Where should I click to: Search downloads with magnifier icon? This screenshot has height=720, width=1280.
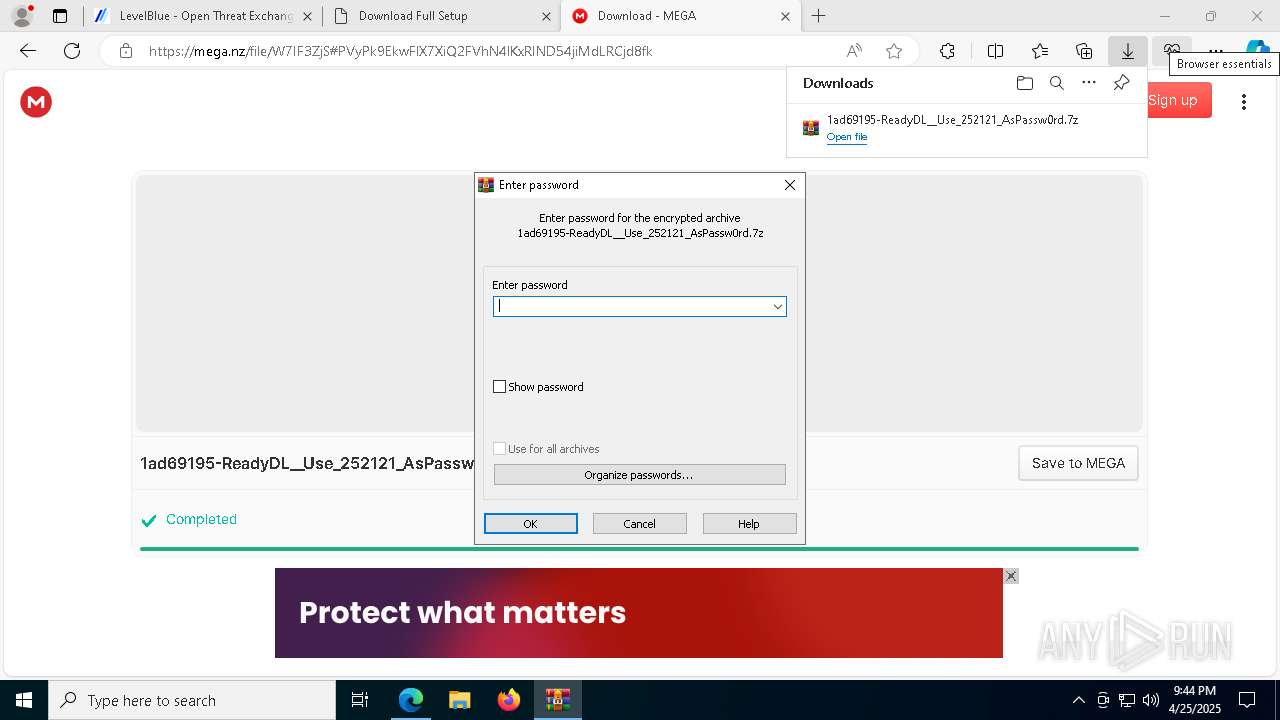point(1056,83)
